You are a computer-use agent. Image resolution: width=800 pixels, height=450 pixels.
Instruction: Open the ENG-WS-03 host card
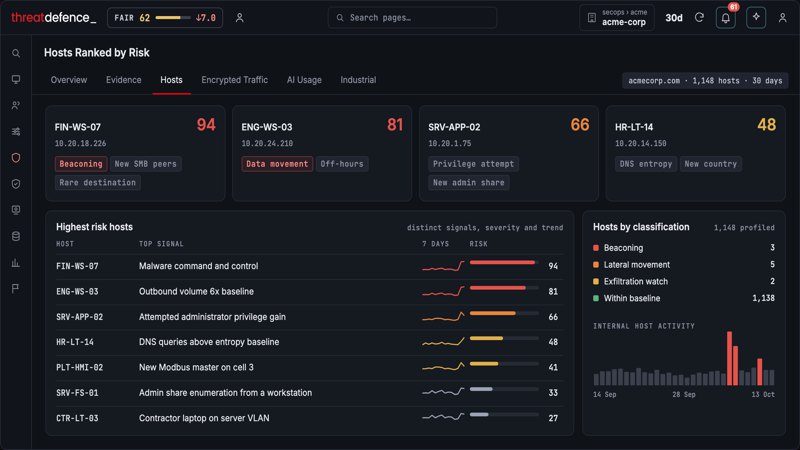[322, 154]
